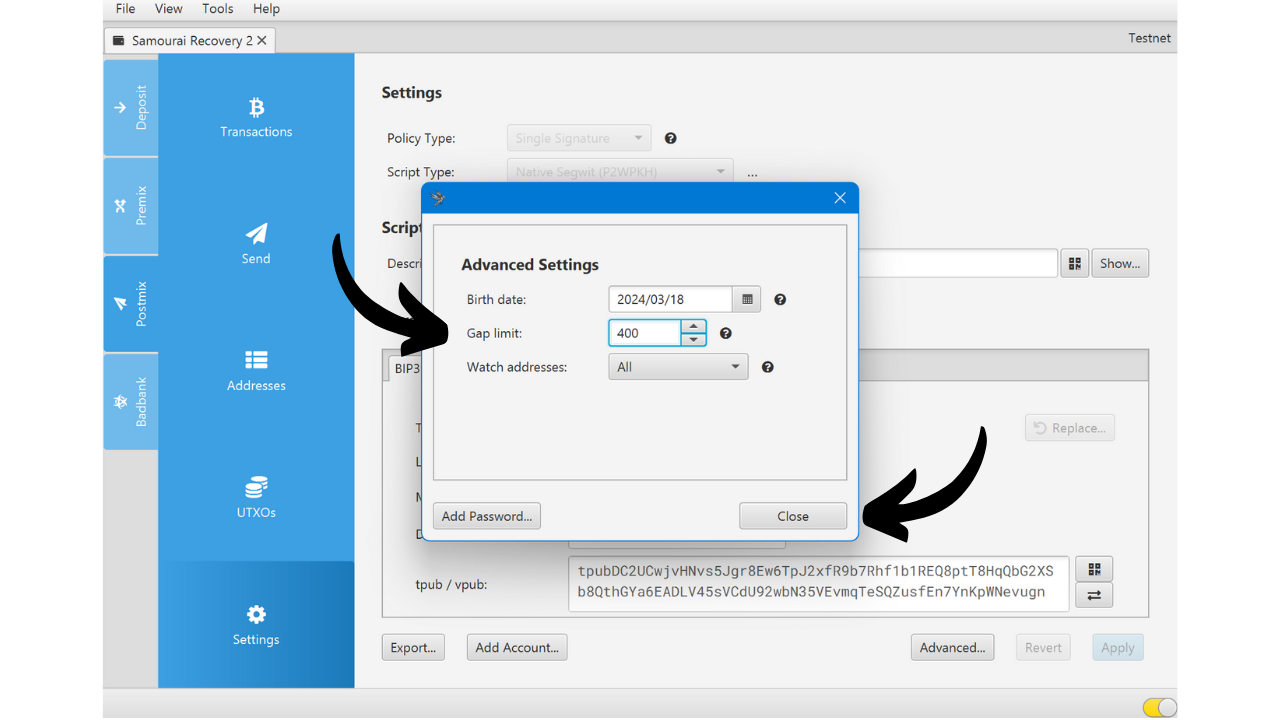Toggle the yellow server connection switch
Image resolution: width=1280 pixels, height=720 pixels.
point(1159,708)
